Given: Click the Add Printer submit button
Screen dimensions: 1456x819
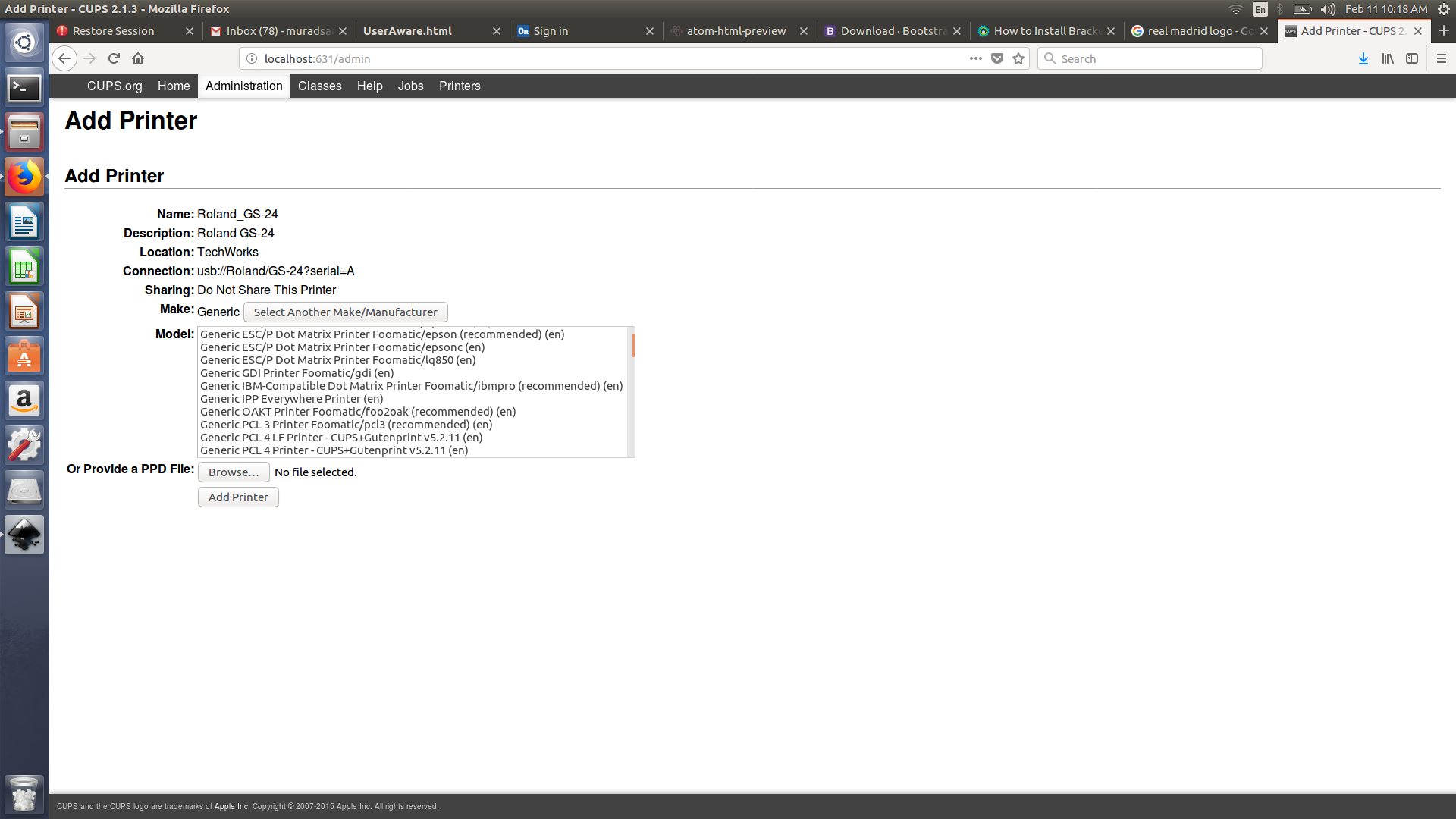Looking at the screenshot, I should pos(238,497).
